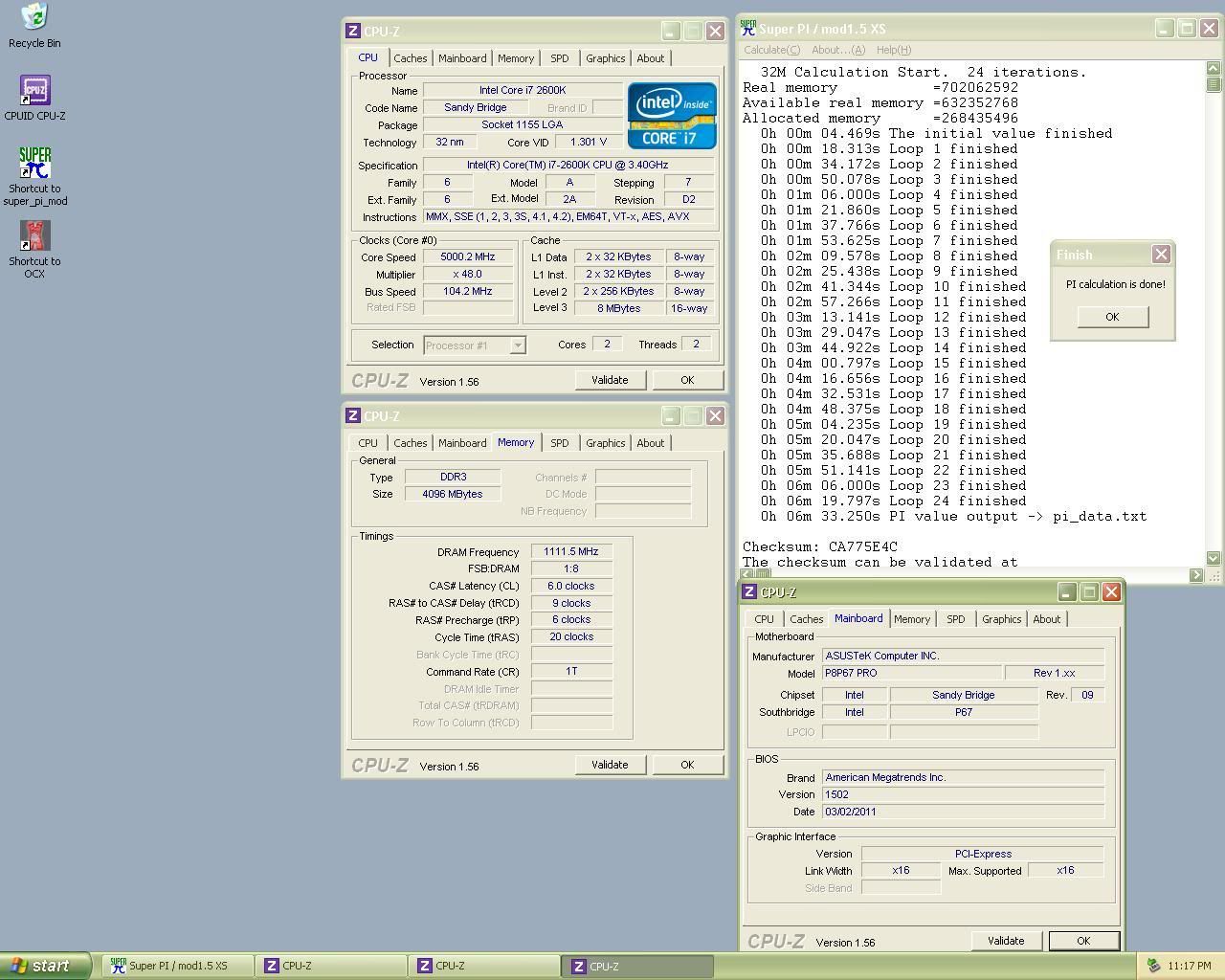This screenshot has width=1225, height=980.
Task: Select the SPD tab in Memory window
Action: (x=559, y=443)
